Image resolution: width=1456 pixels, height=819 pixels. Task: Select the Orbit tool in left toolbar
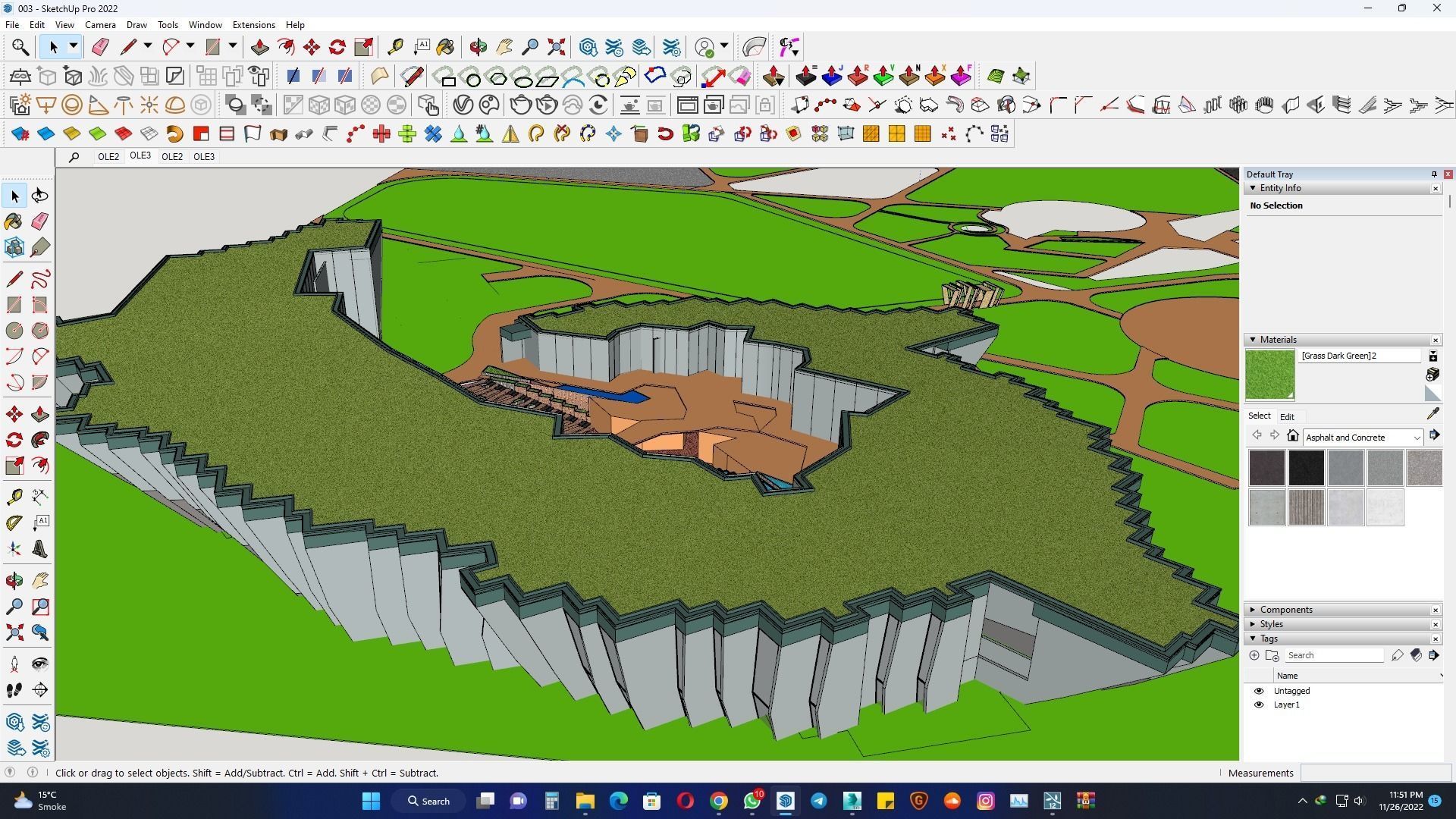14,581
